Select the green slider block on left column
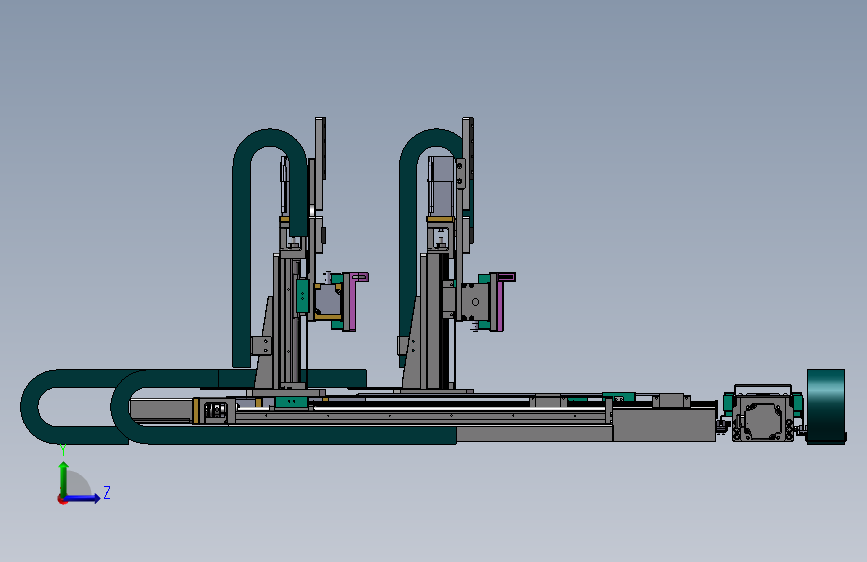This screenshot has height=562, width=867. (302, 296)
